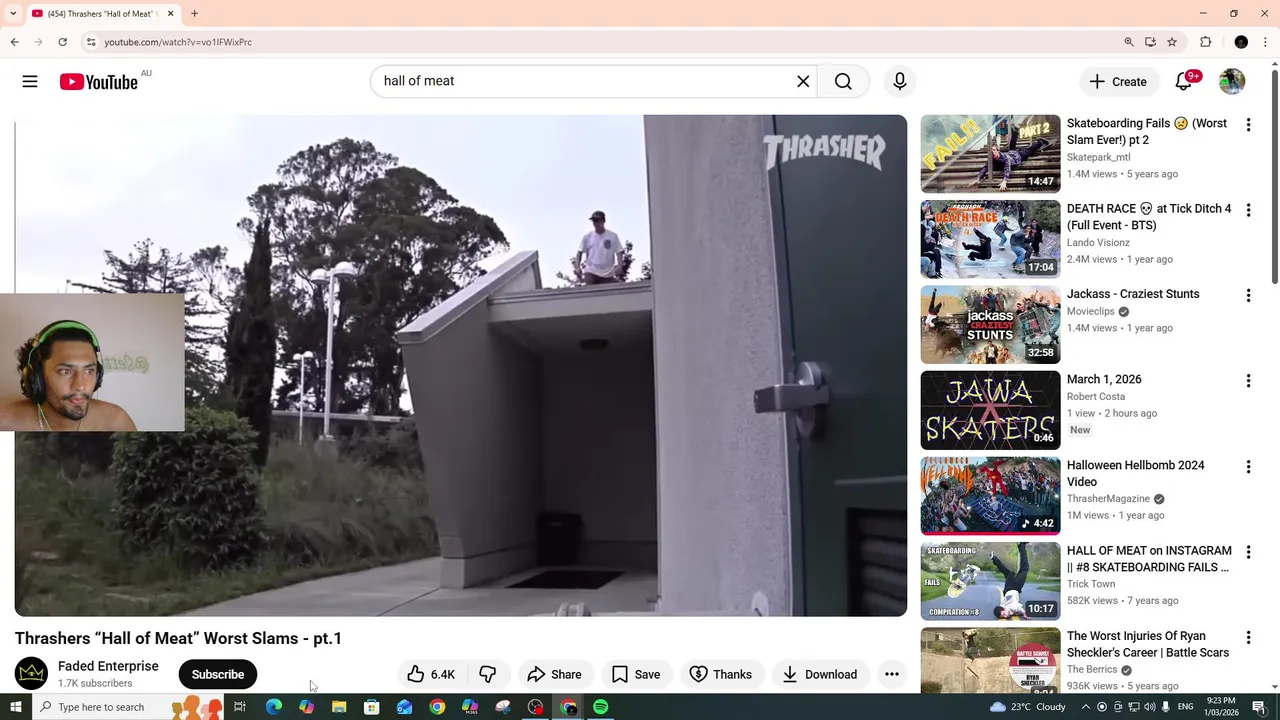Open the DEATH RACE Tick Ditch thumbnail
Screen dimensions: 1280x720
tap(990, 239)
